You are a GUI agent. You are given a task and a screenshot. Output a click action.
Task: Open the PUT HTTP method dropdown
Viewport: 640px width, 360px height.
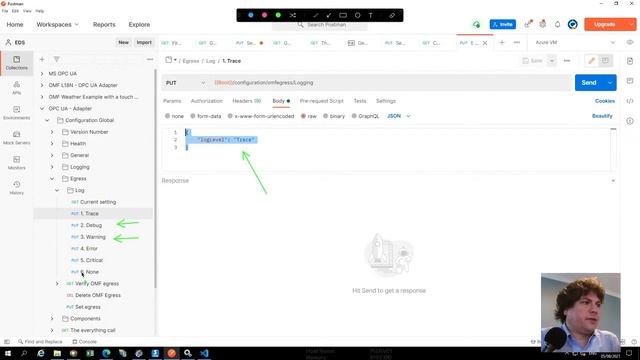pyautogui.click(x=185, y=83)
